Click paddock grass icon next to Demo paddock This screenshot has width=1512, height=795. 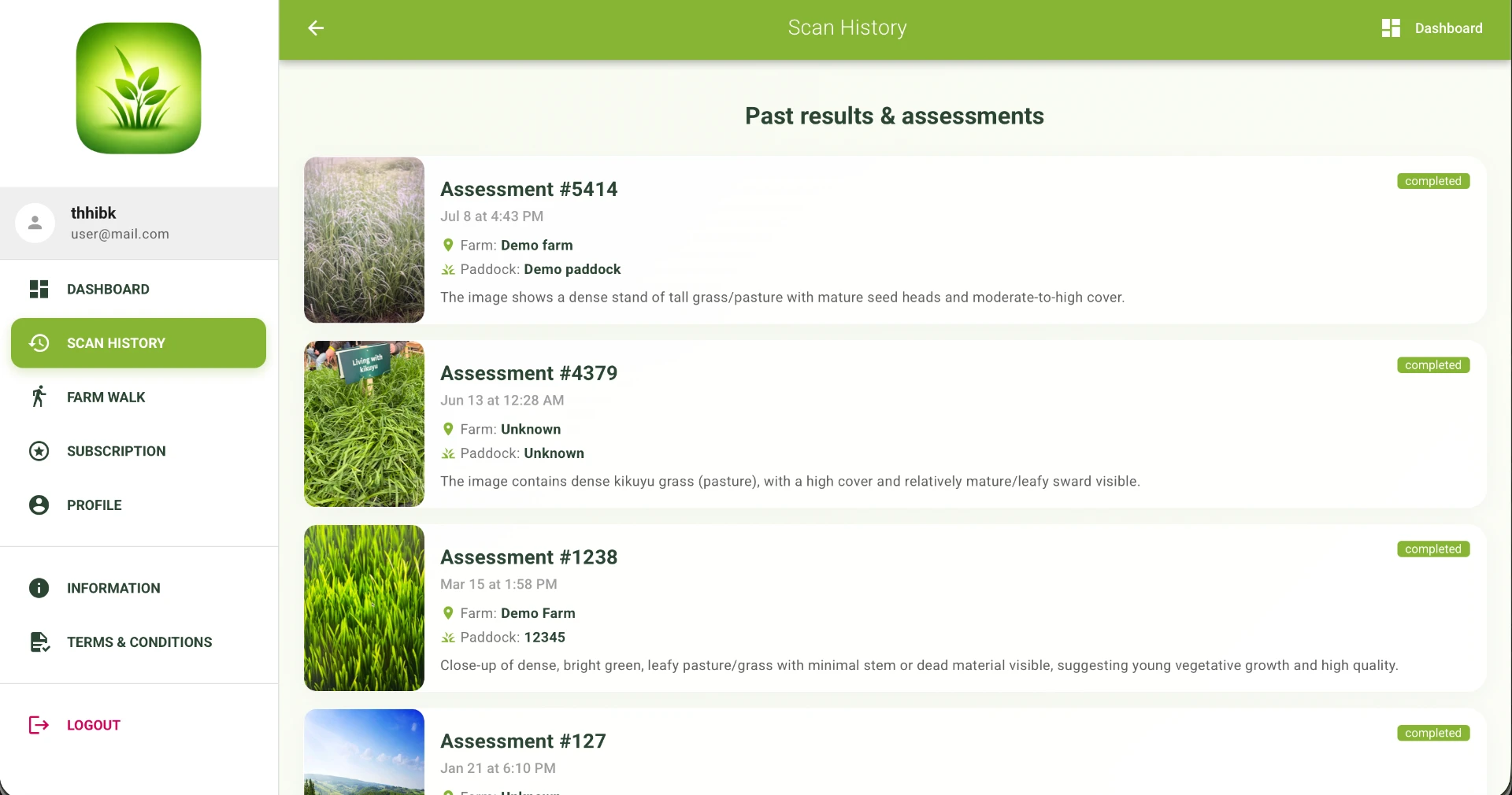[x=448, y=269]
